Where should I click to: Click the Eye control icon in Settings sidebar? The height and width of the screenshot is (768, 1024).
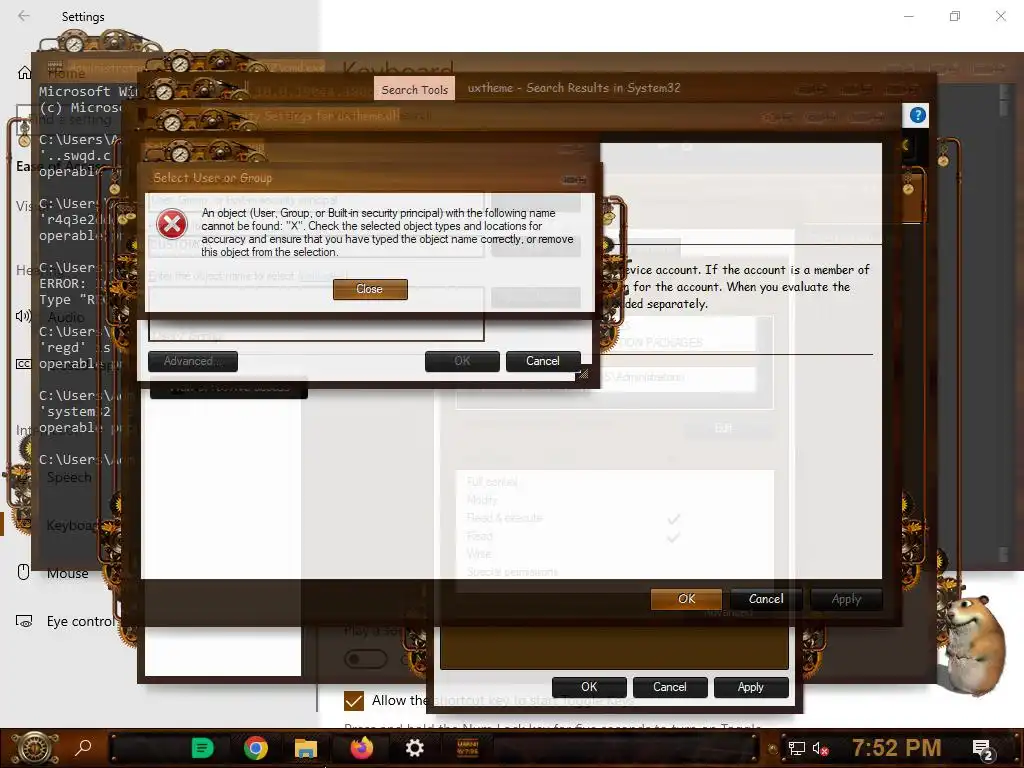point(24,621)
